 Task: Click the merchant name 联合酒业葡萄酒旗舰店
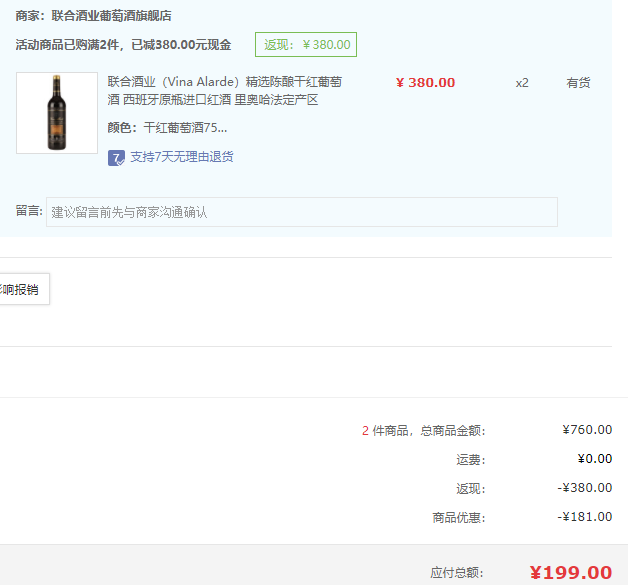111,16
